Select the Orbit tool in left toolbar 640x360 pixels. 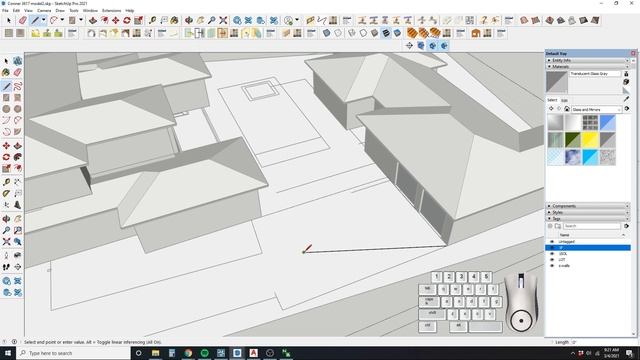pos(6,219)
